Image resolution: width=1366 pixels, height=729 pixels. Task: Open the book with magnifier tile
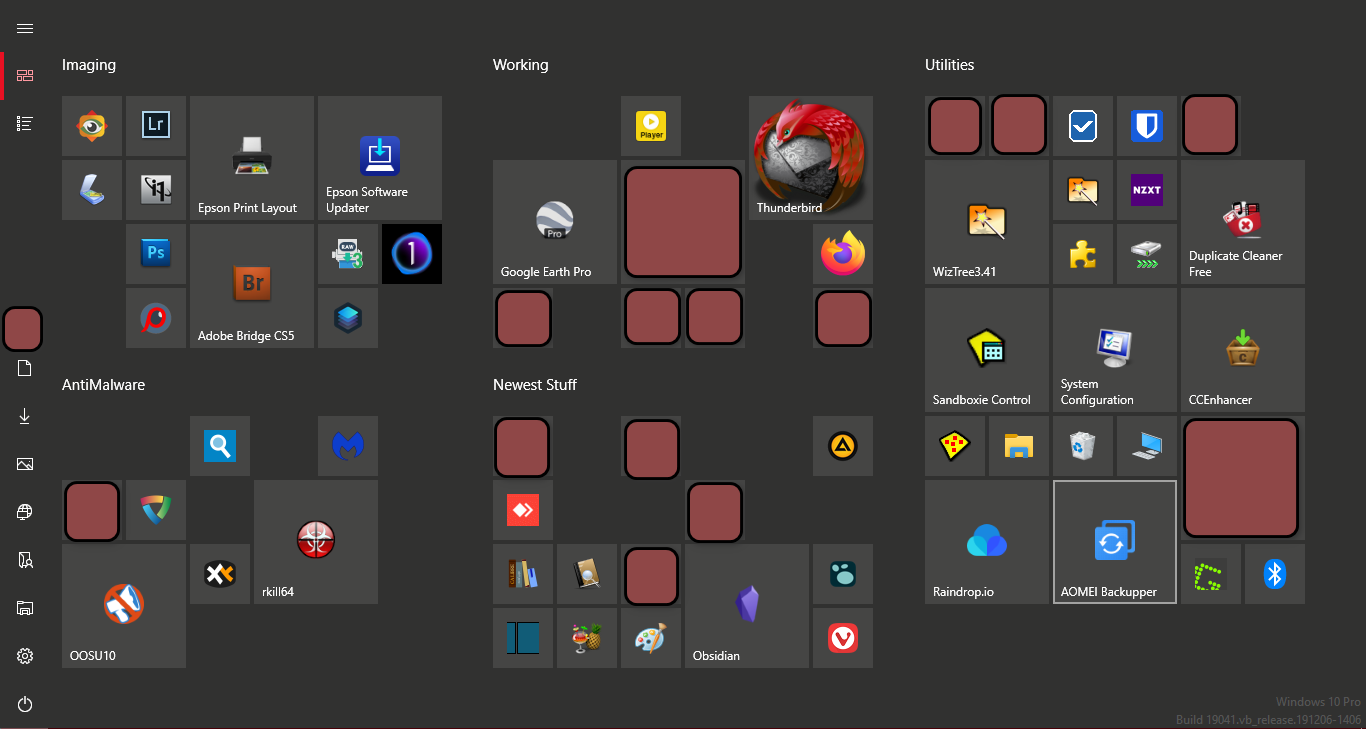pyautogui.click(x=587, y=574)
